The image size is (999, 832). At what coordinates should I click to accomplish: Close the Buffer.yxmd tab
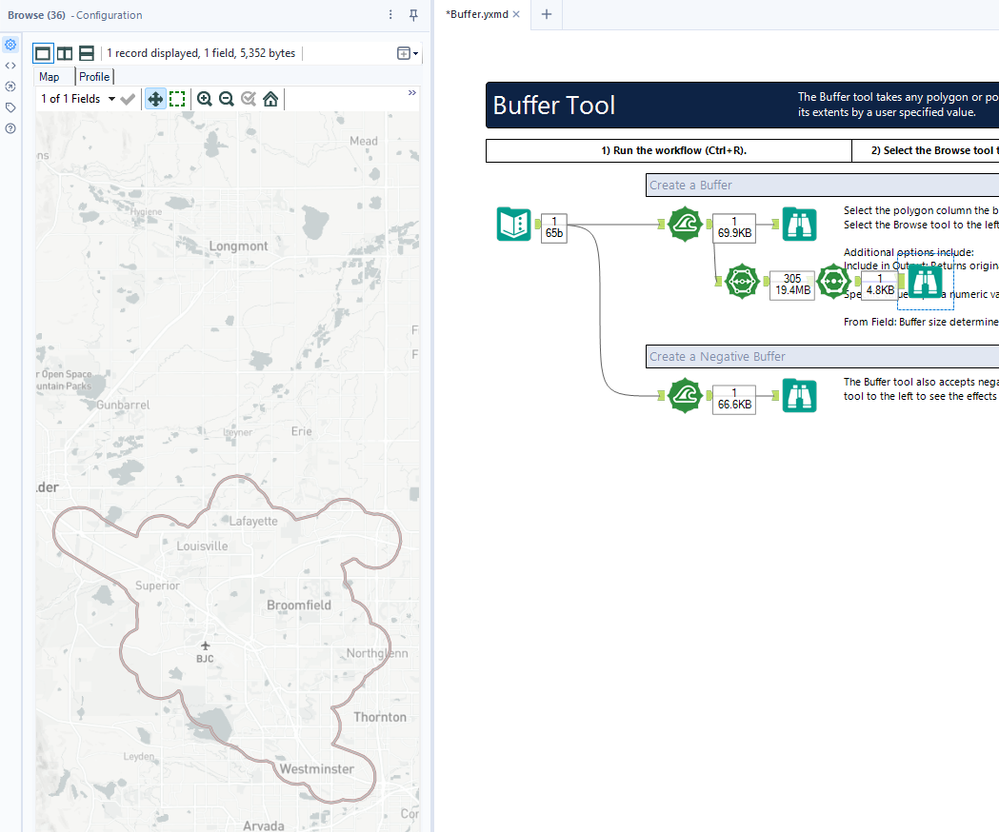coord(516,14)
